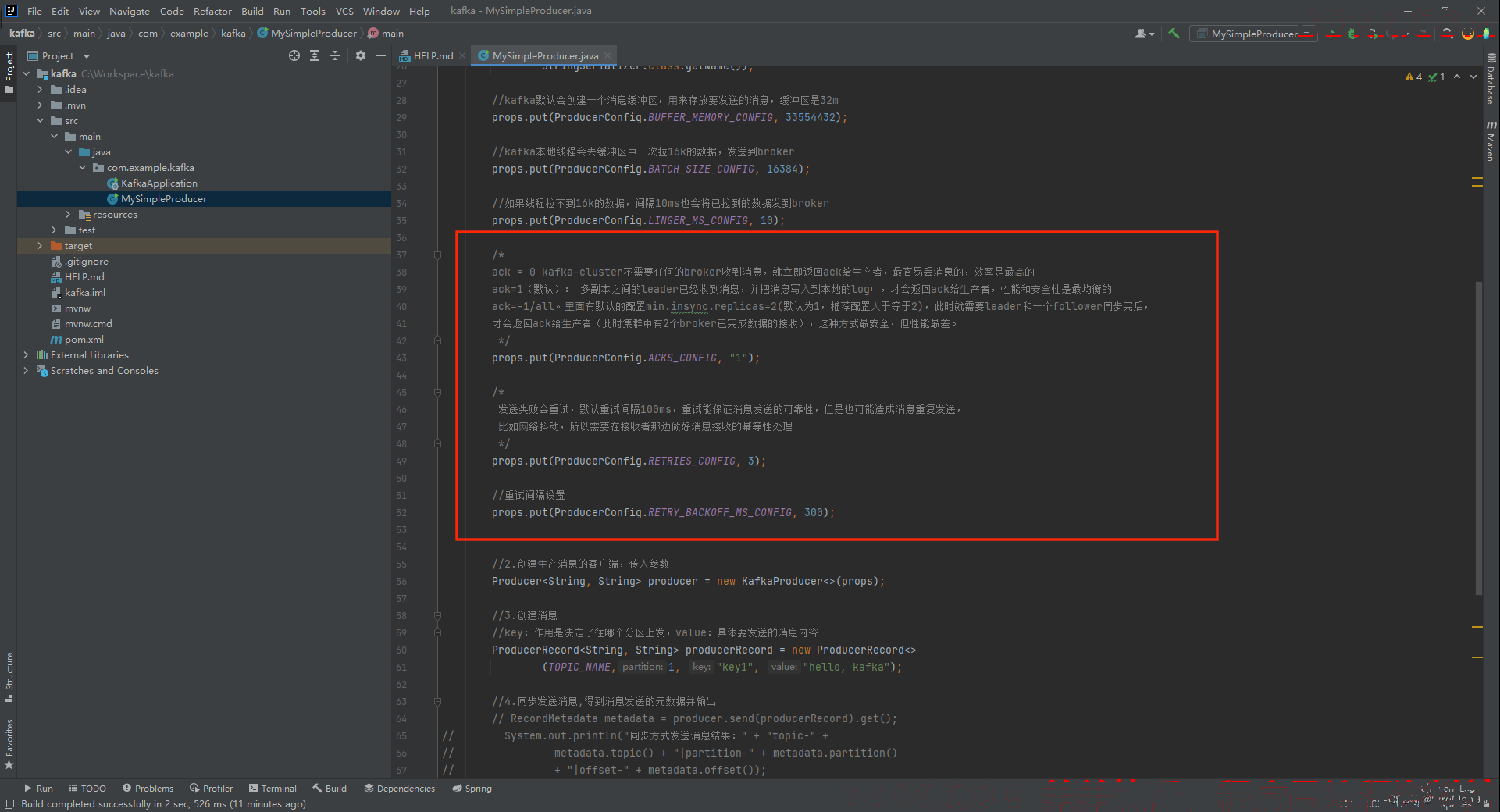The height and width of the screenshot is (812, 1500).
Task: Open Project panel gear settings
Action: (x=360, y=55)
